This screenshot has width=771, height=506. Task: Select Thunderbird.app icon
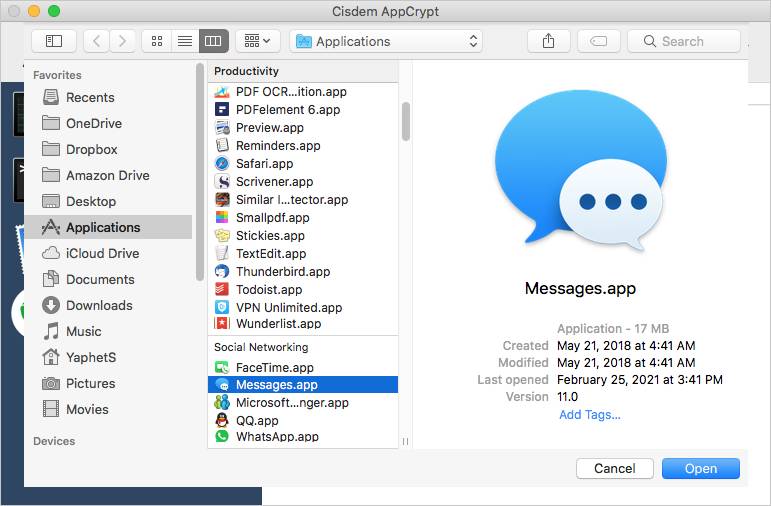click(x=222, y=271)
